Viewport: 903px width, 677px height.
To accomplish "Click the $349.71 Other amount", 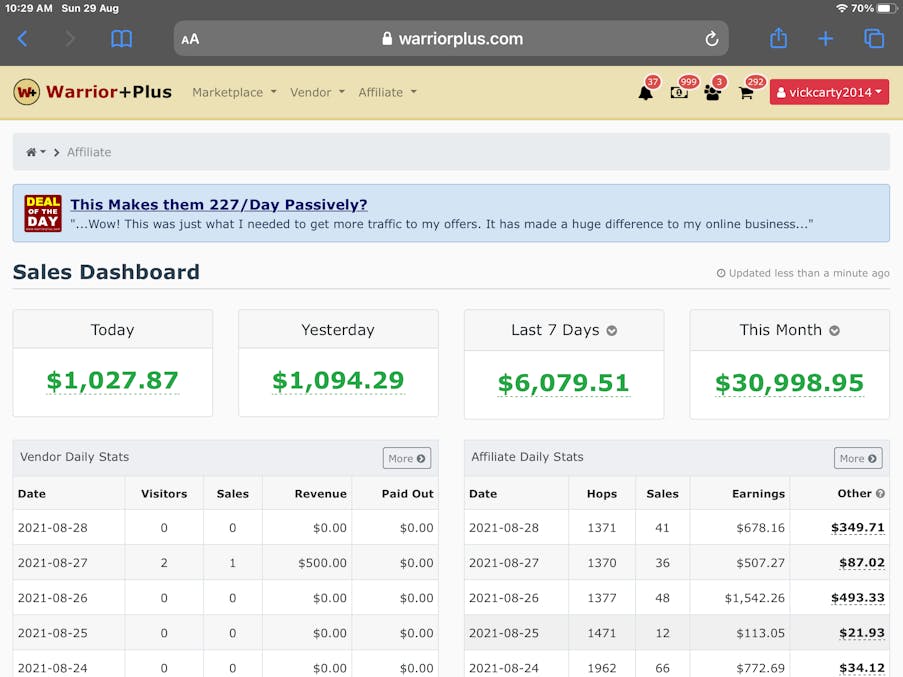I will pos(858,527).
